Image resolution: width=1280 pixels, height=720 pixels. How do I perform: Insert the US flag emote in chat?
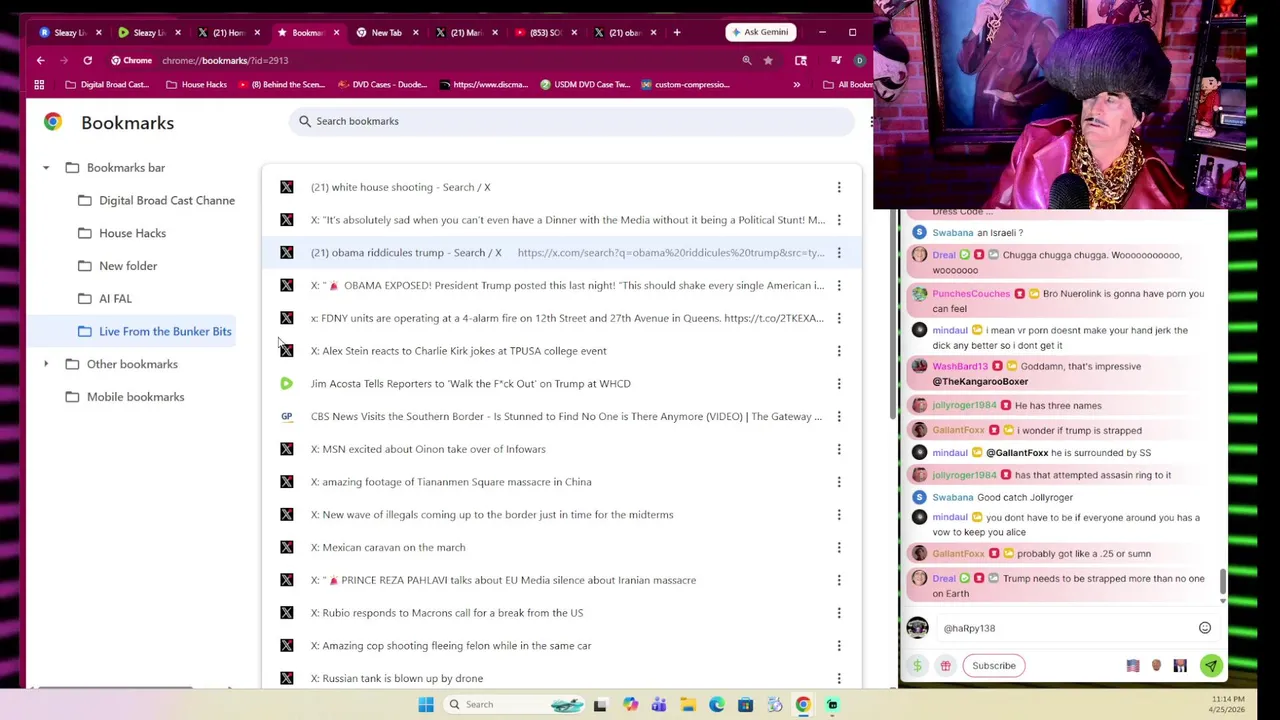click(x=1133, y=666)
